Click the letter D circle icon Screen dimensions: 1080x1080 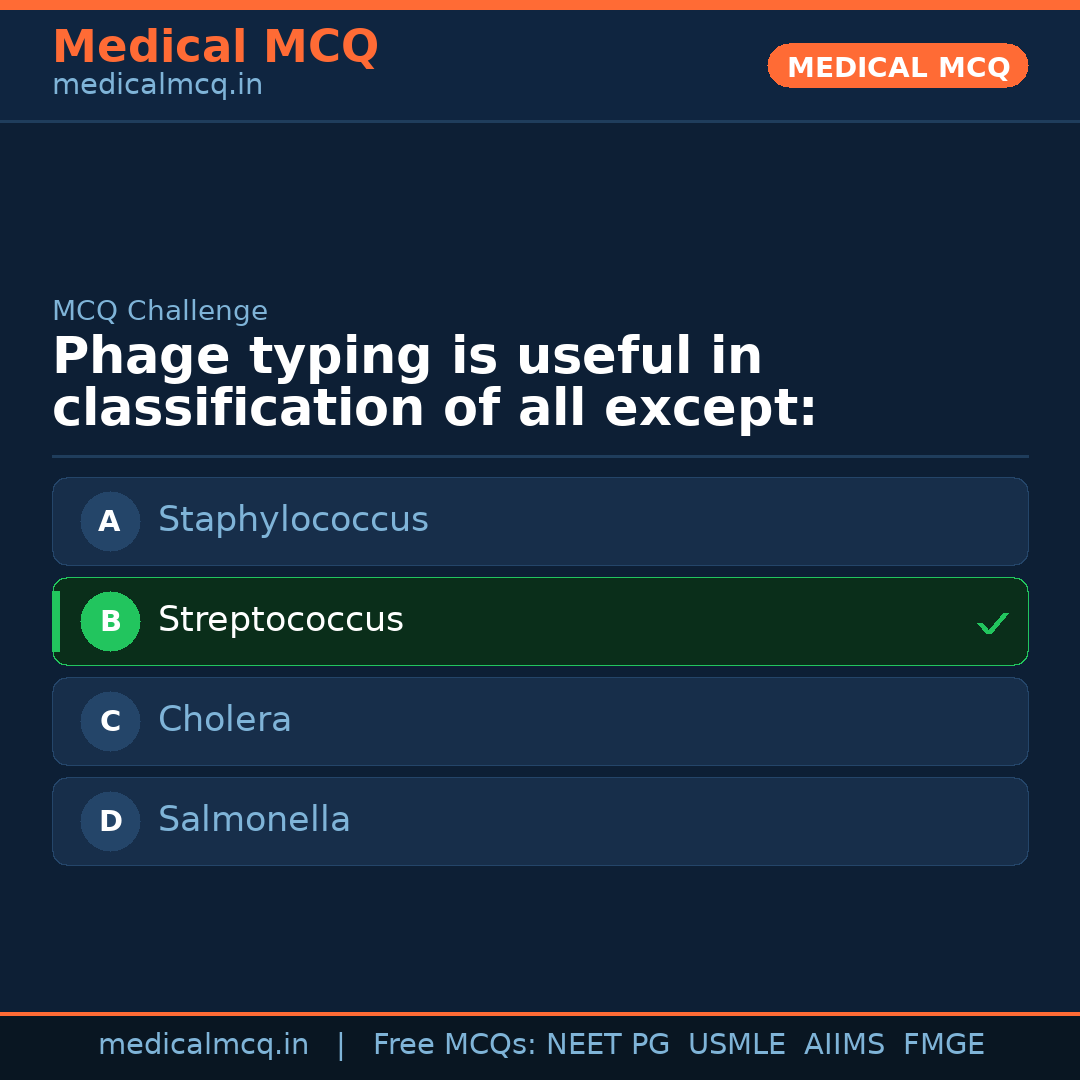(110, 821)
